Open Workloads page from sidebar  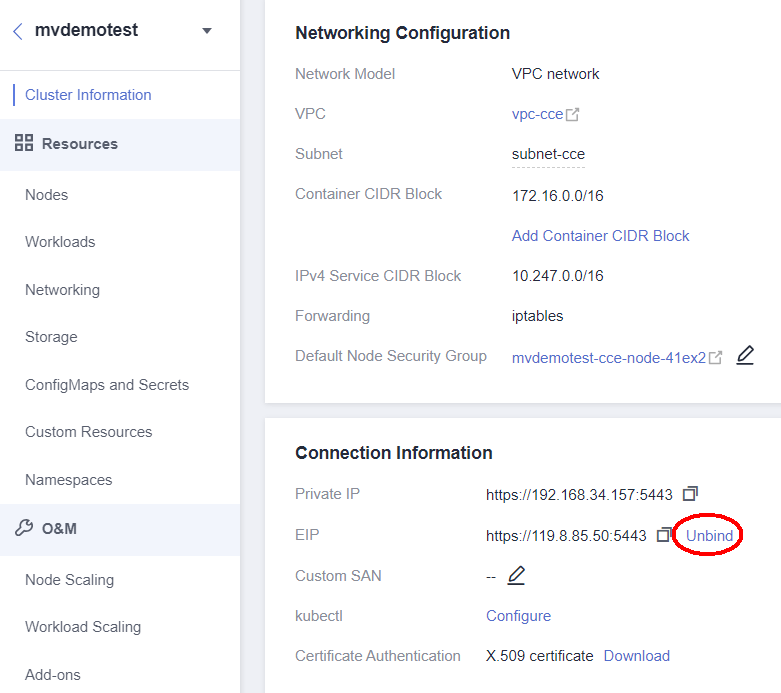[x=60, y=242]
